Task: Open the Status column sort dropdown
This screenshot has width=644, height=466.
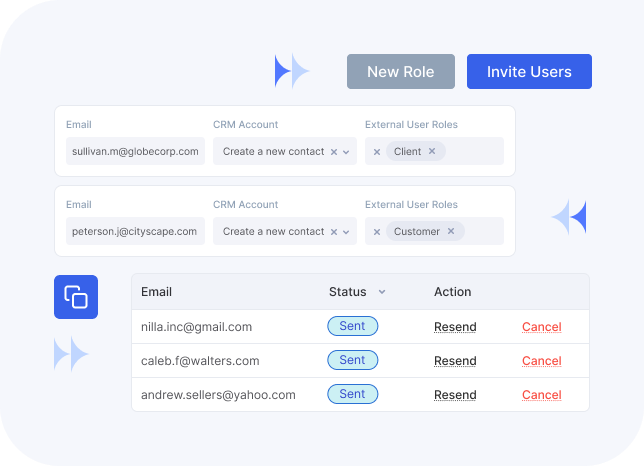Action: (x=381, y=292)
